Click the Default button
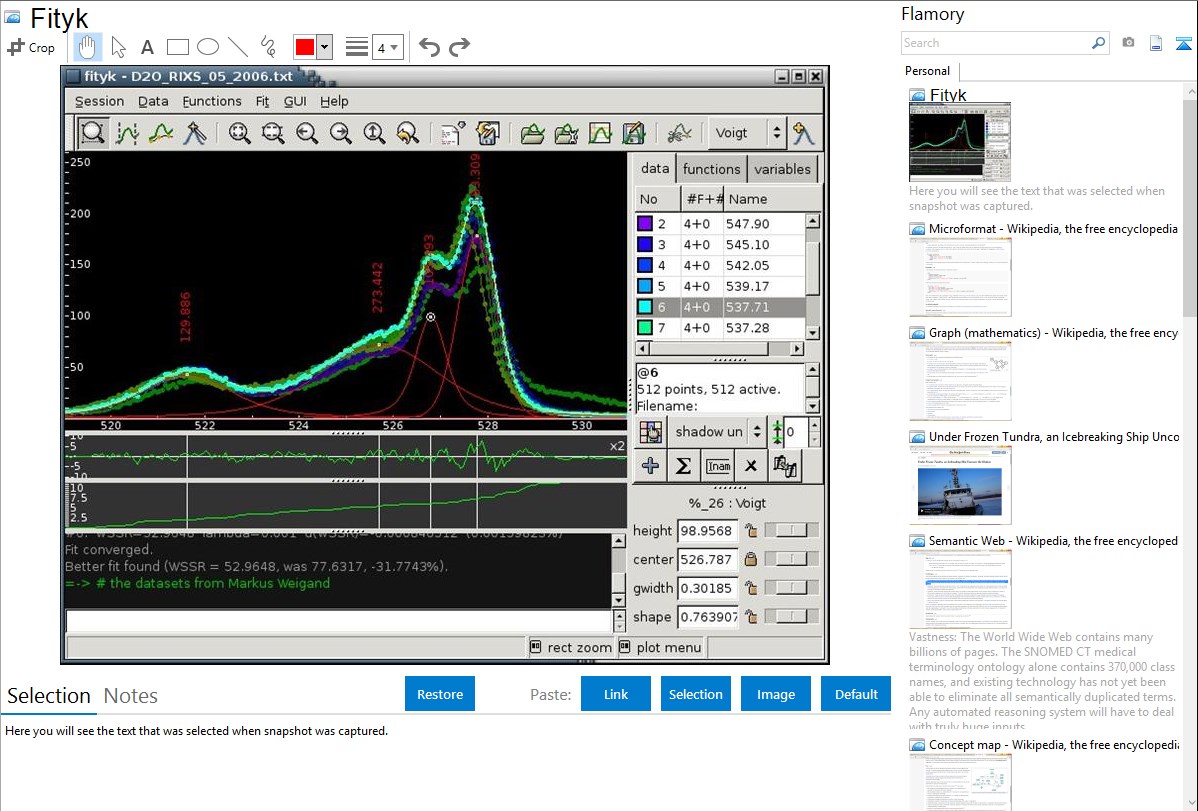The height and width of the screenshot is (811, 1198). (856, 694)
